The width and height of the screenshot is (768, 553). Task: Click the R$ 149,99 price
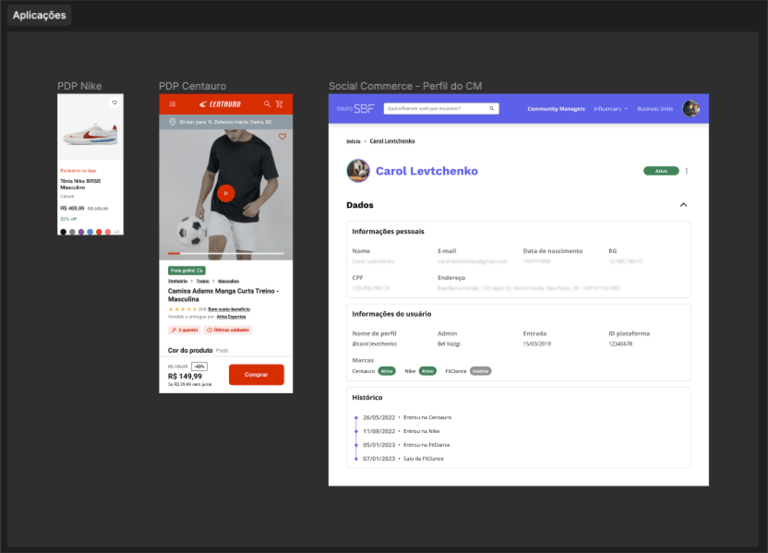tap(185, 376)
